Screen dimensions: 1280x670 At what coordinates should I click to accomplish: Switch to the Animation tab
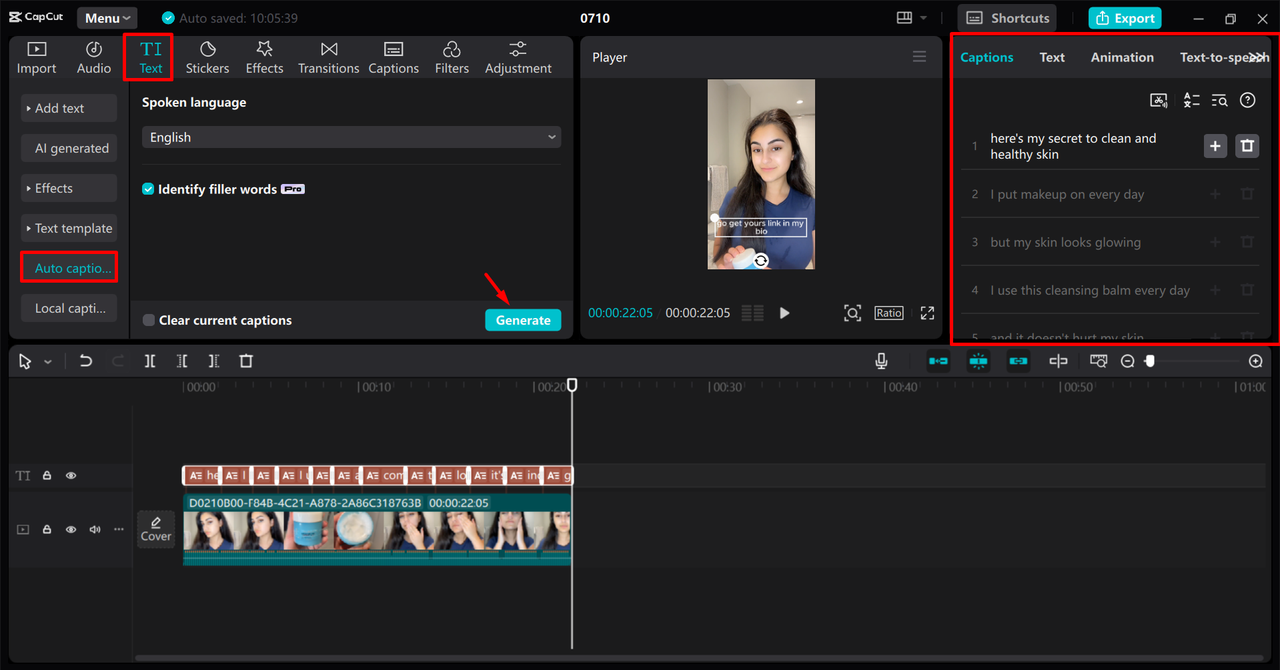(1122, 57)
